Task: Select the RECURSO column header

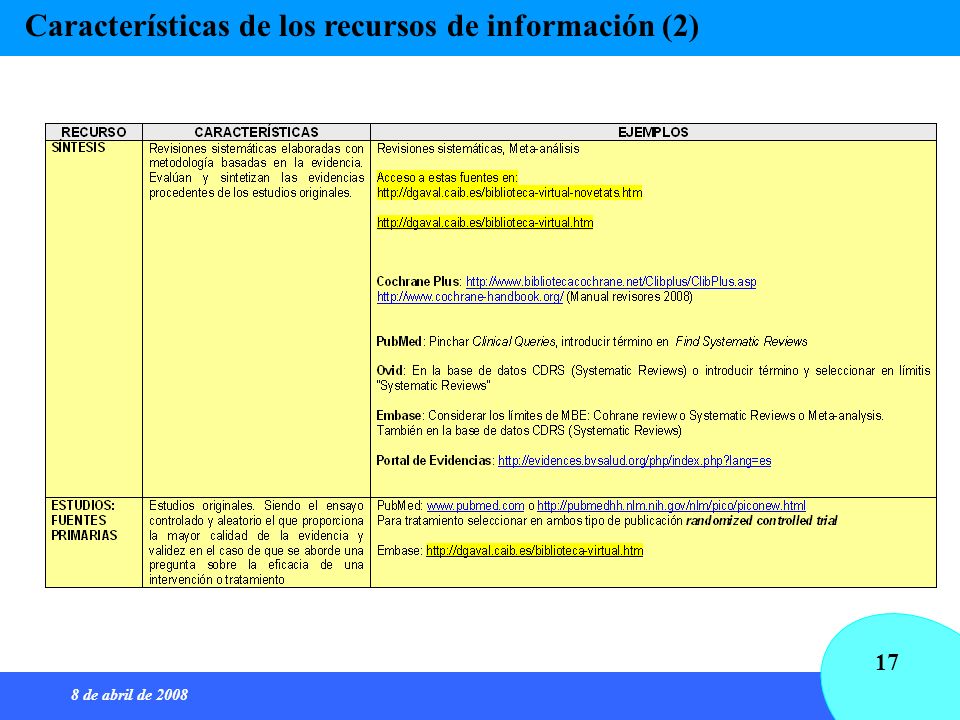Action: [94, 132]
